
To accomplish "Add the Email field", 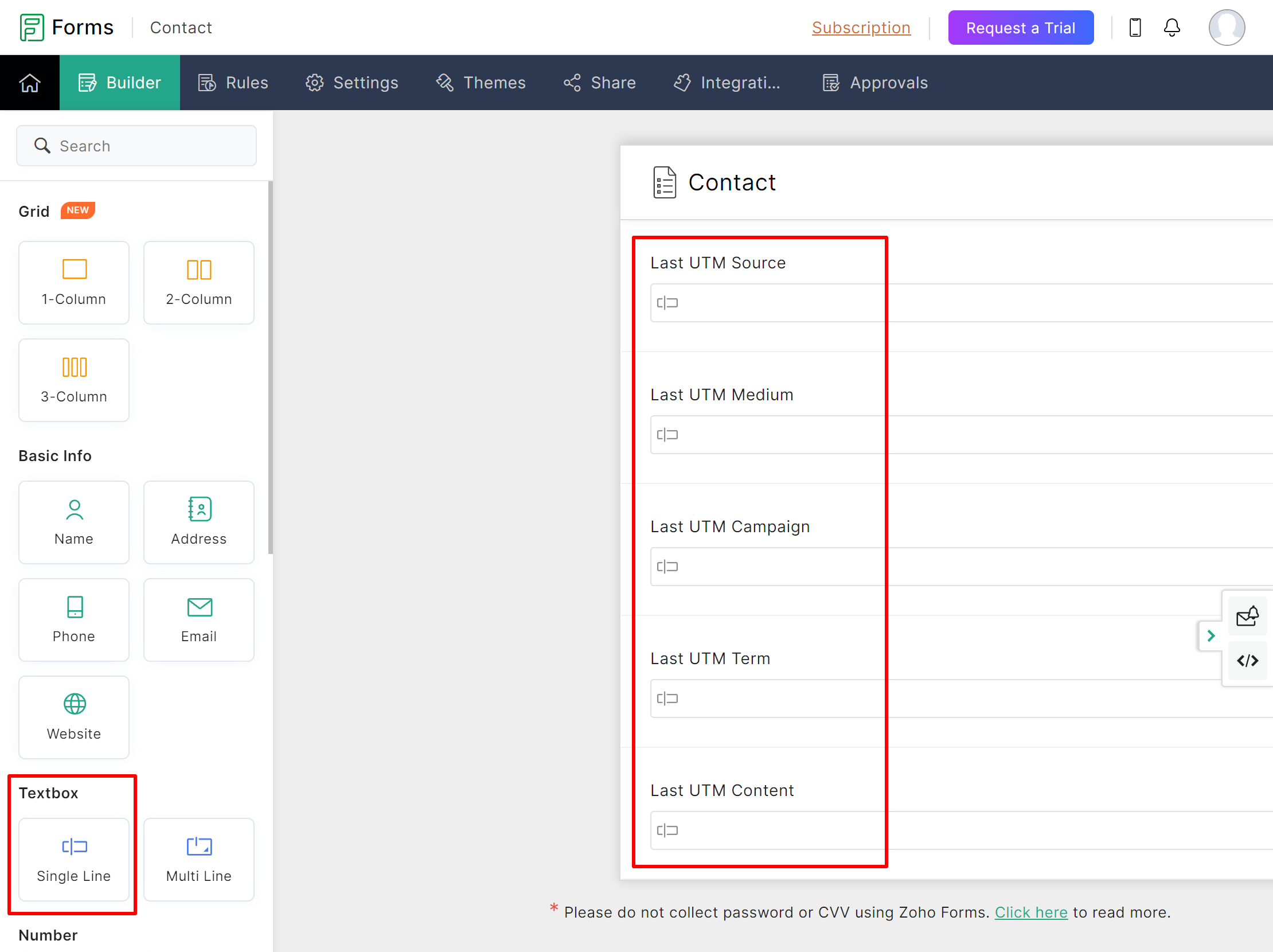I will tap(199, 620).
